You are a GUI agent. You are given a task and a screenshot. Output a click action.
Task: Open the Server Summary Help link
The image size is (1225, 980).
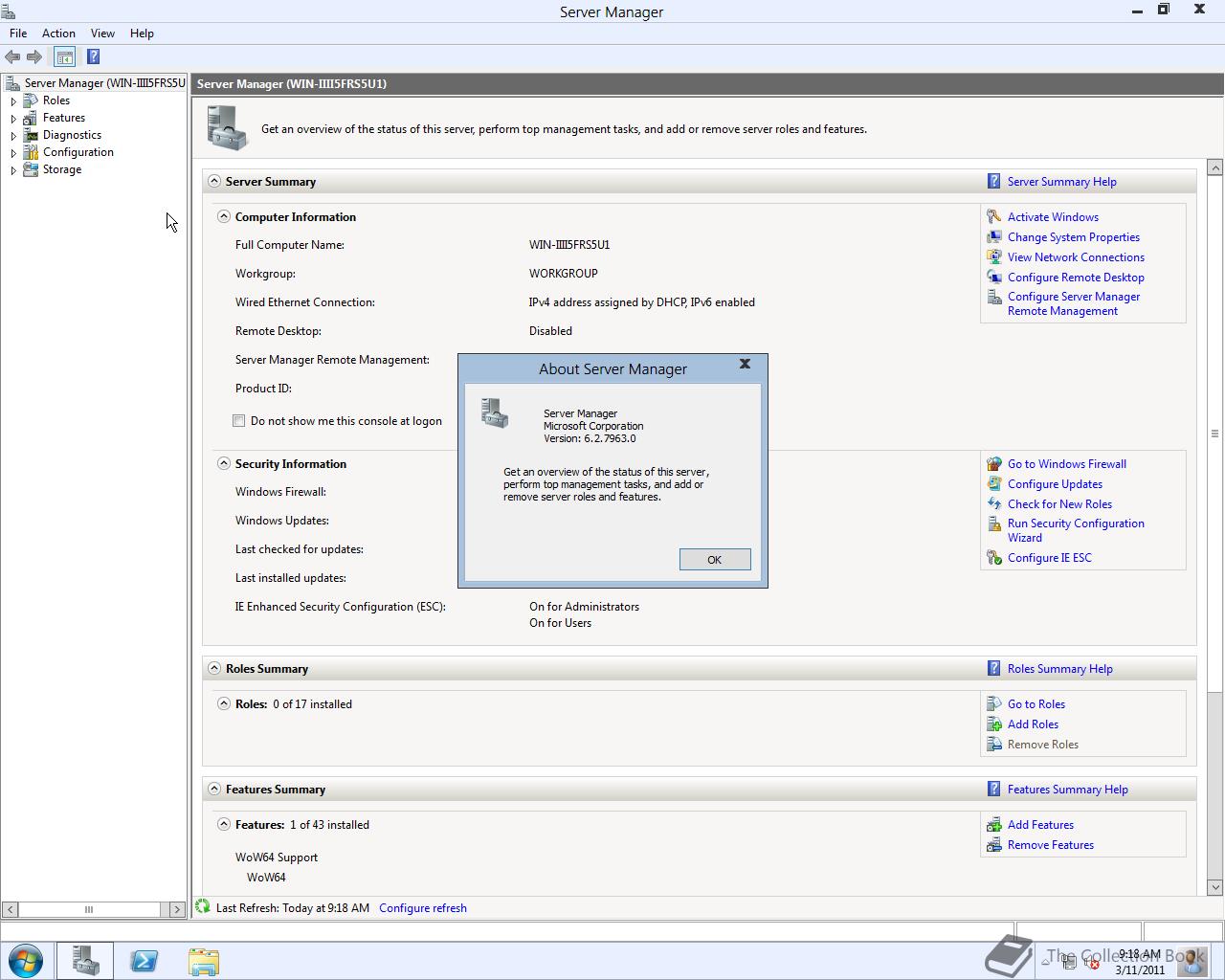[1061, 182]
